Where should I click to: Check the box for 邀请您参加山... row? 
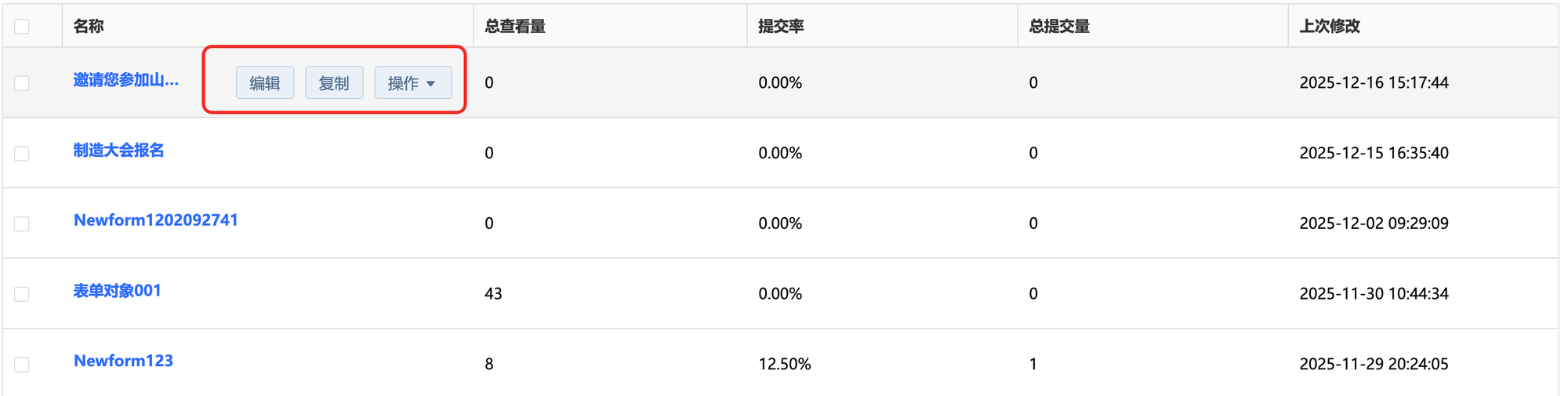tap(22, 83)
